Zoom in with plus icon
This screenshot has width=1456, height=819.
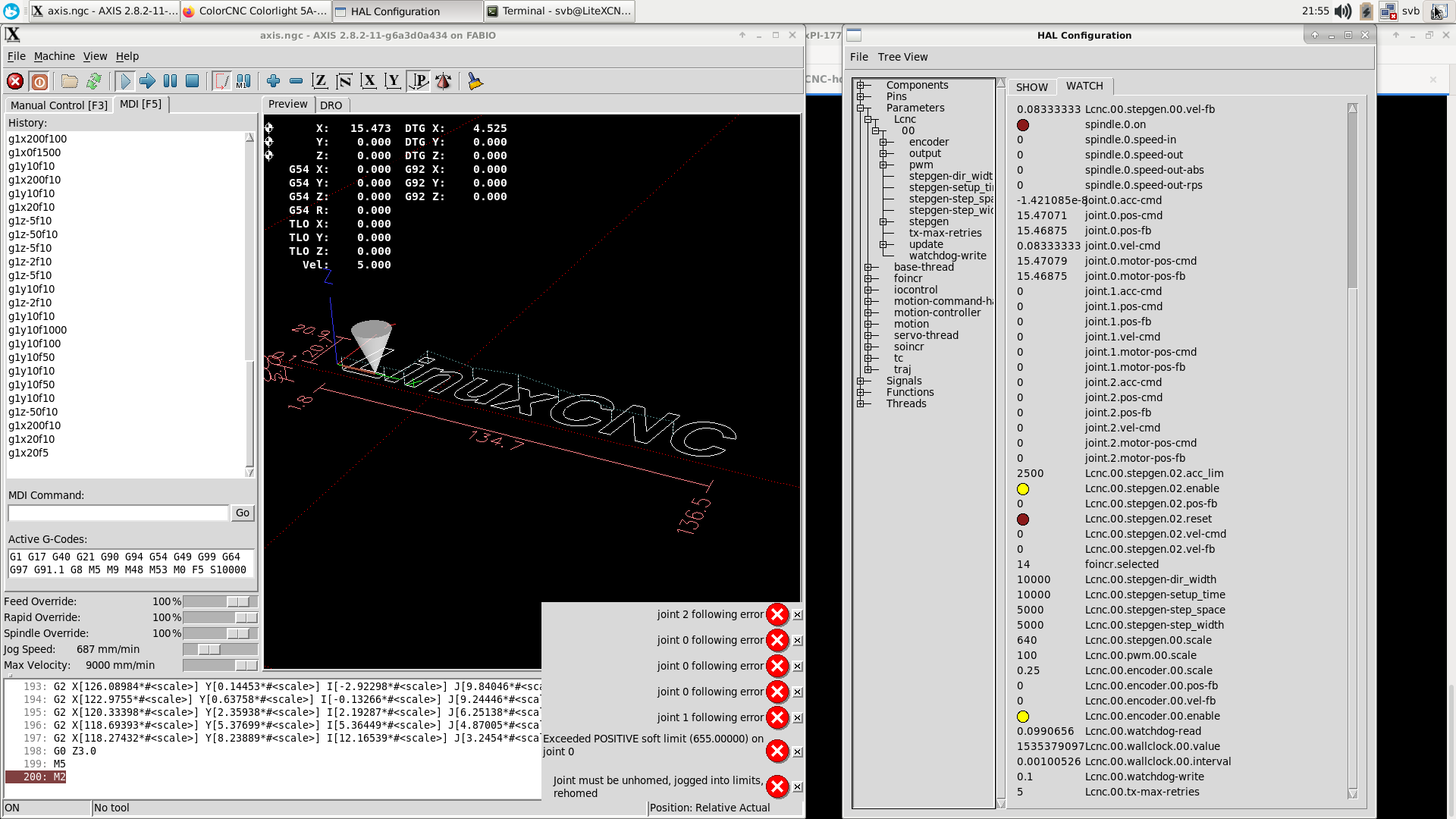pyautogui.click(x=274, y=81)
